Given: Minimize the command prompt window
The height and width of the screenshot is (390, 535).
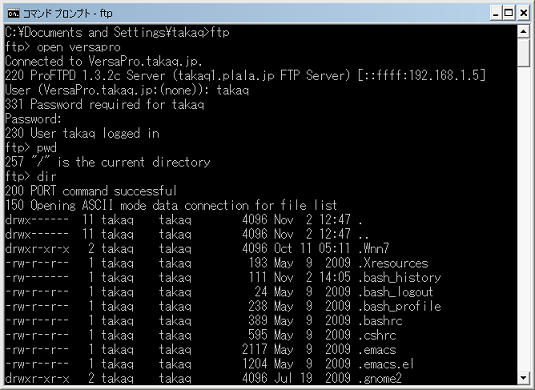Looking at the screenshot, I should [496, 14].
